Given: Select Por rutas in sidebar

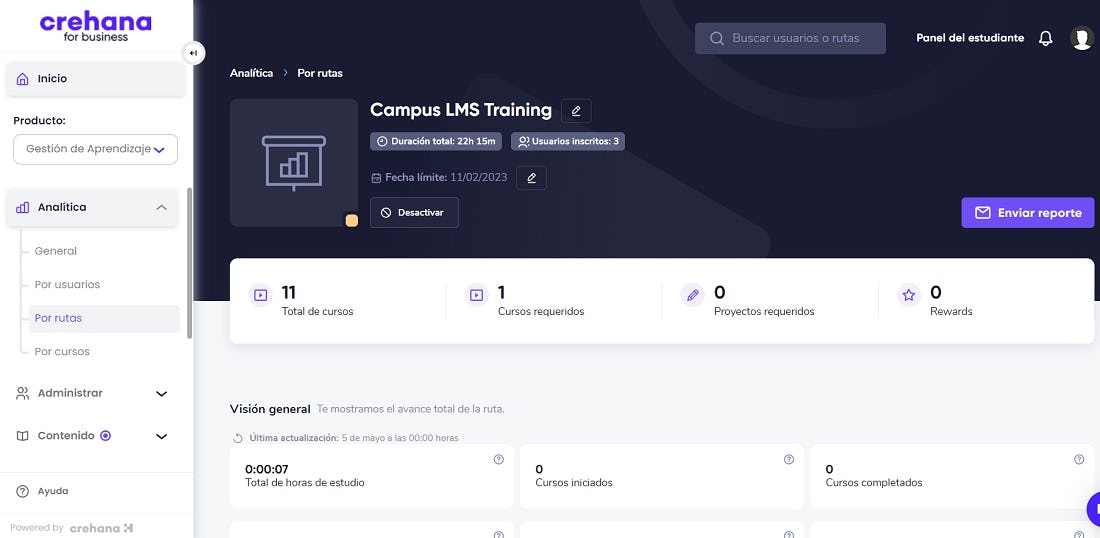Looking at the screenshot, I should 103,318.
